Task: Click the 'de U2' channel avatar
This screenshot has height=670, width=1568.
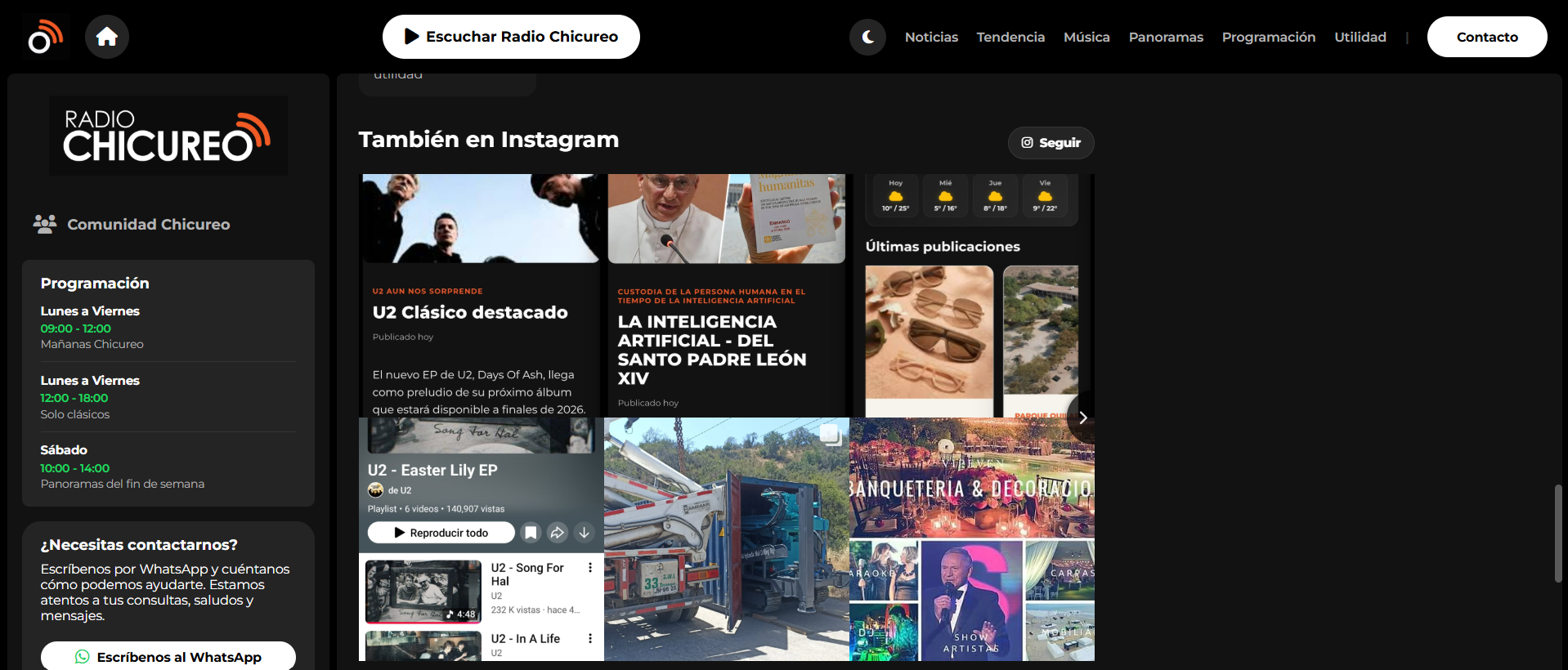Action: tap(375, 490)
